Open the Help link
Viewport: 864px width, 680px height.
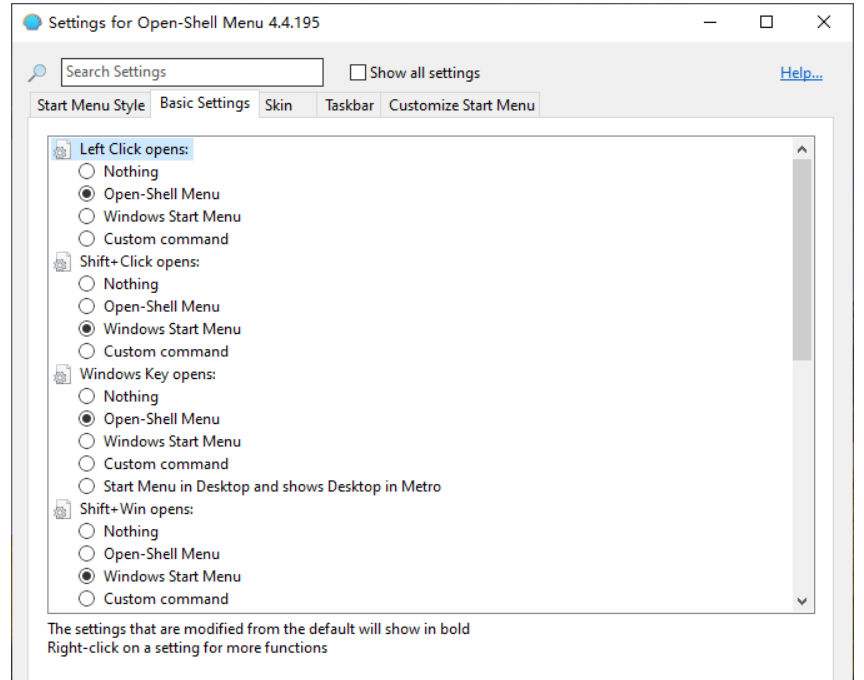pos(801,73)
